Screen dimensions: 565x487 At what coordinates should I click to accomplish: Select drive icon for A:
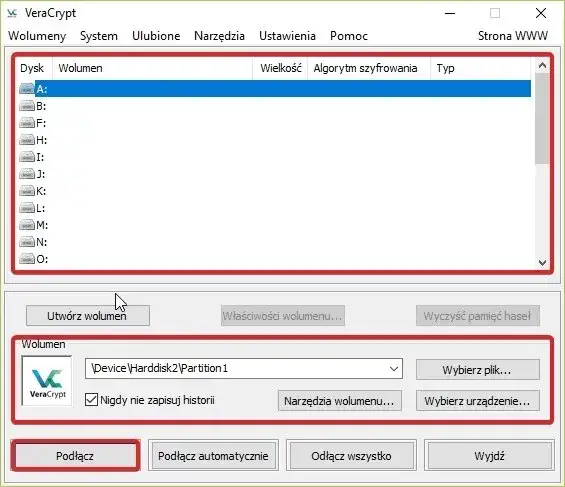pyautogui.click(x=27, y=88)
